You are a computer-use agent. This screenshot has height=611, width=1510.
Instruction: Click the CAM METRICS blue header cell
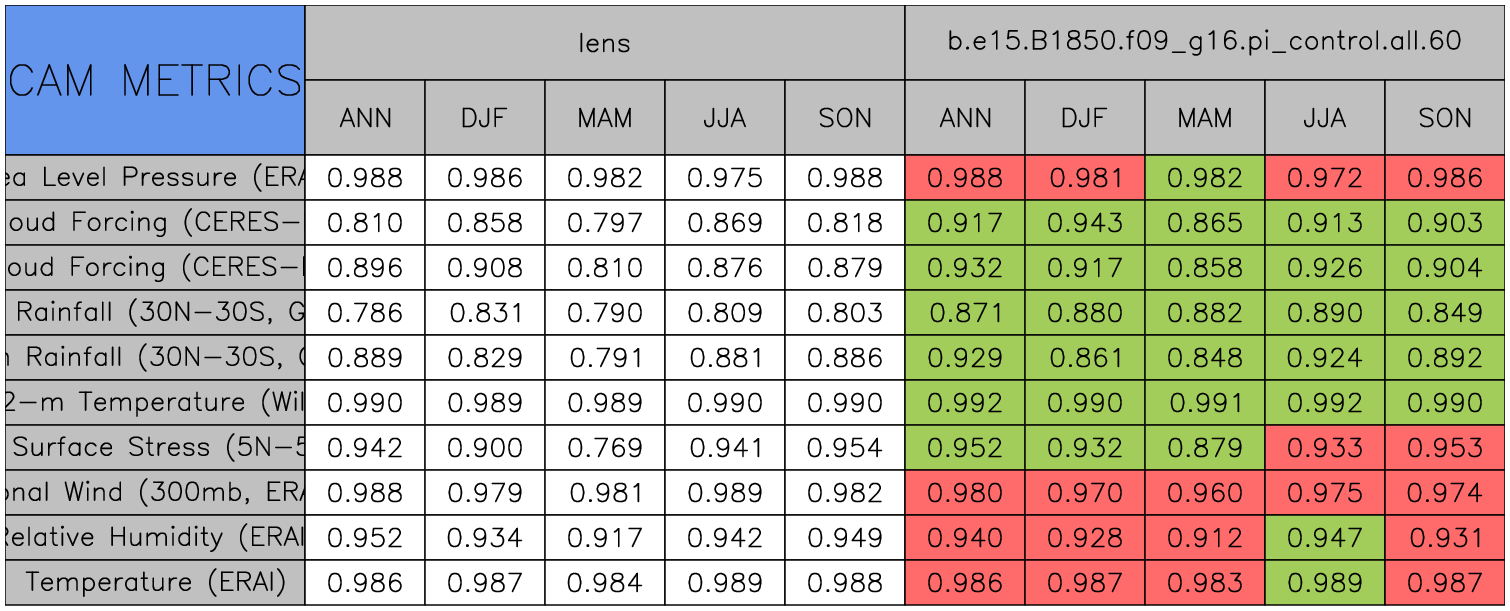pos(155,80)
